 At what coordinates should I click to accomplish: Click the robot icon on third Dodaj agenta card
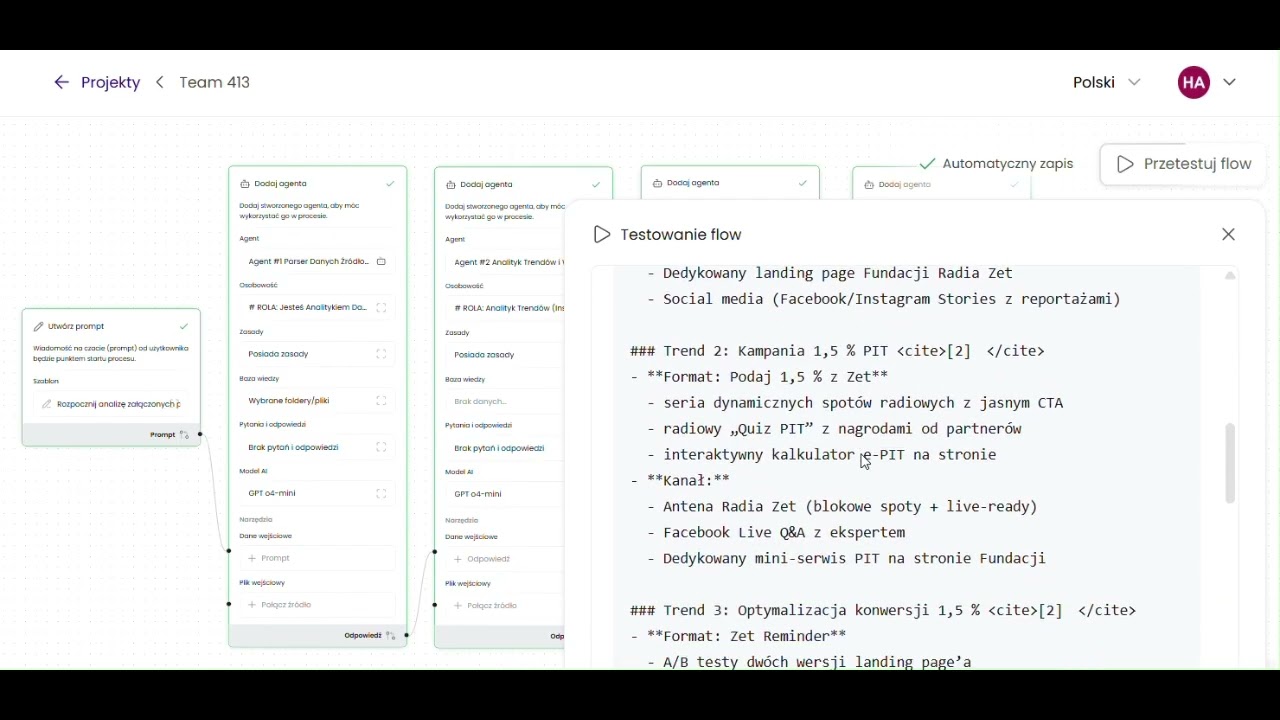pyautogui.click(x=657, y=184)
